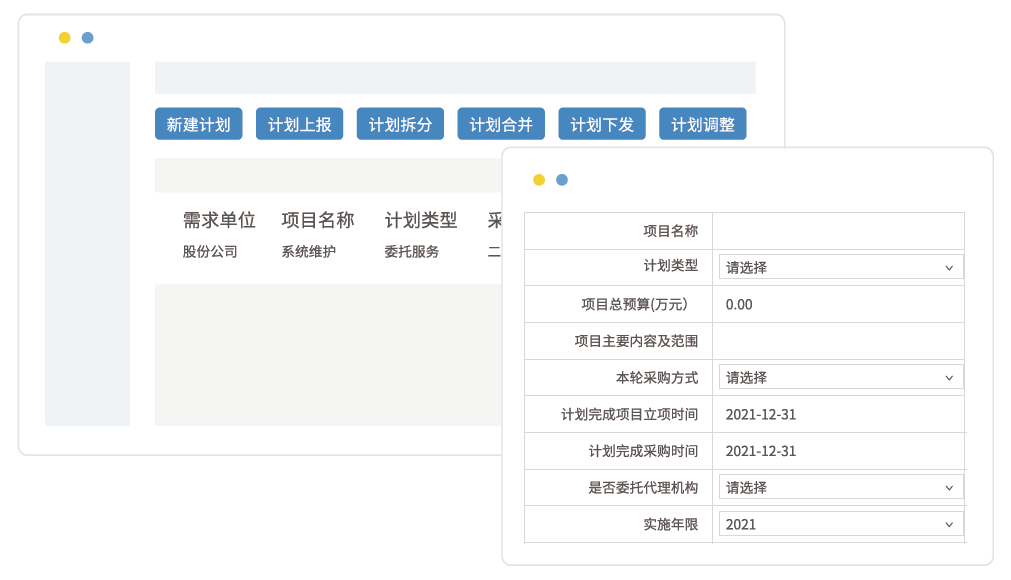This screenshot has height=580, width=1011.
Task: Expand the 实施年限 dropdown showing 2021
Action: (840, 524)
